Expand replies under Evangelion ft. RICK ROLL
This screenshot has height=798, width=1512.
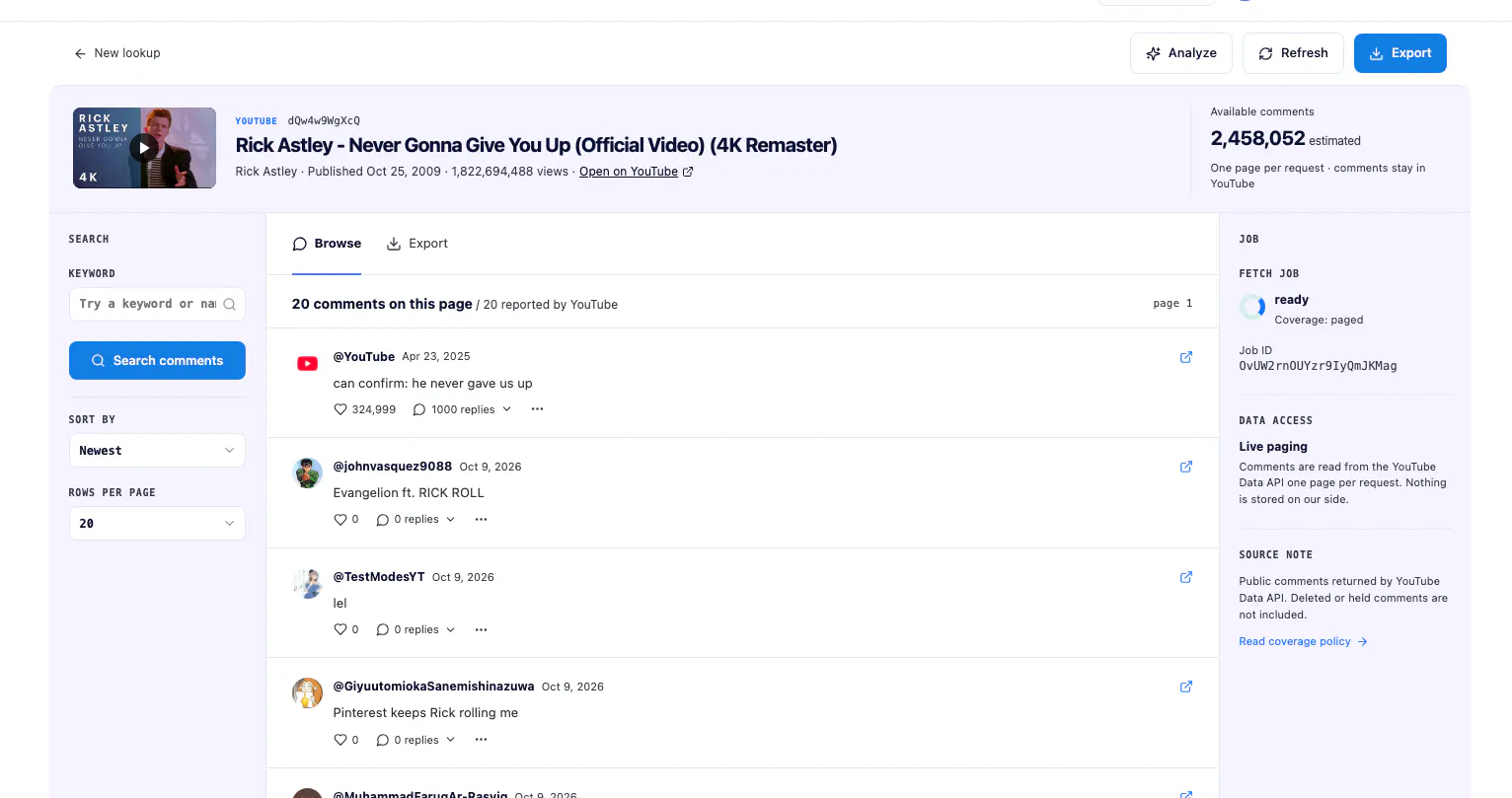click(x=416, y=520)
